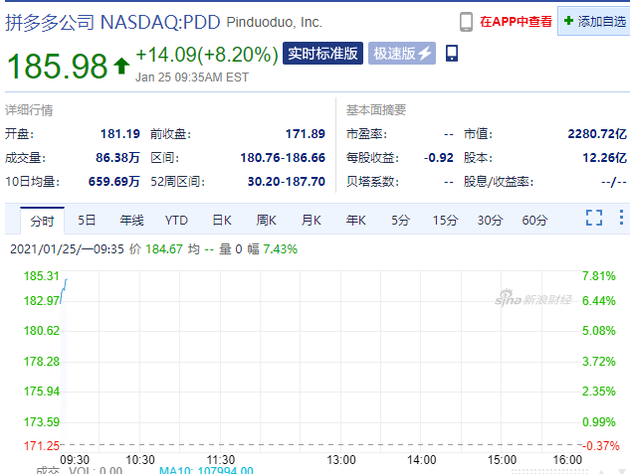Screen dimensions: 630x474
Task: Click the 13:00 time axis label
Action: [341, 460]
